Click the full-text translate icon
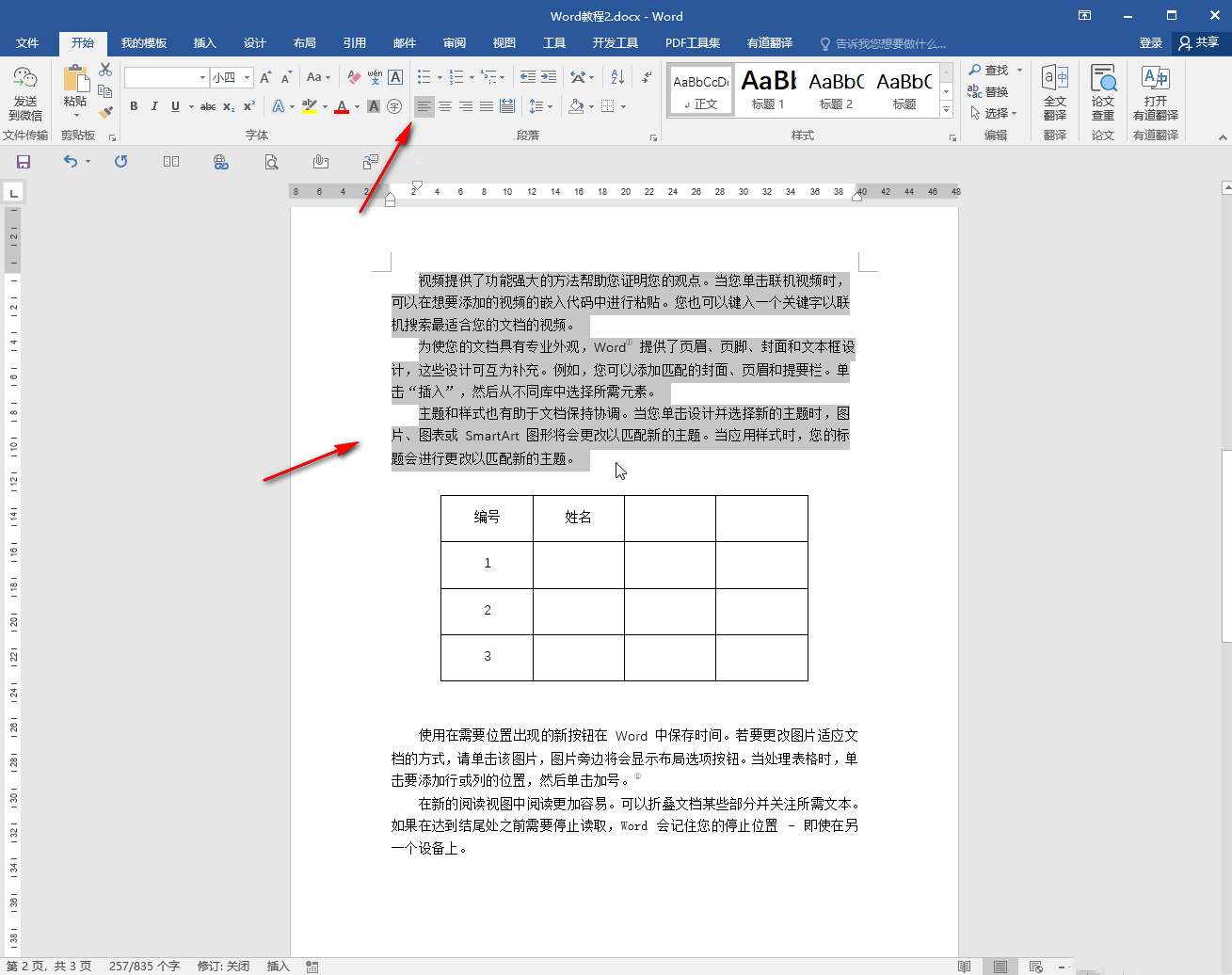The height and width of the screenshot is (975, 1232). pos(1055,93)
